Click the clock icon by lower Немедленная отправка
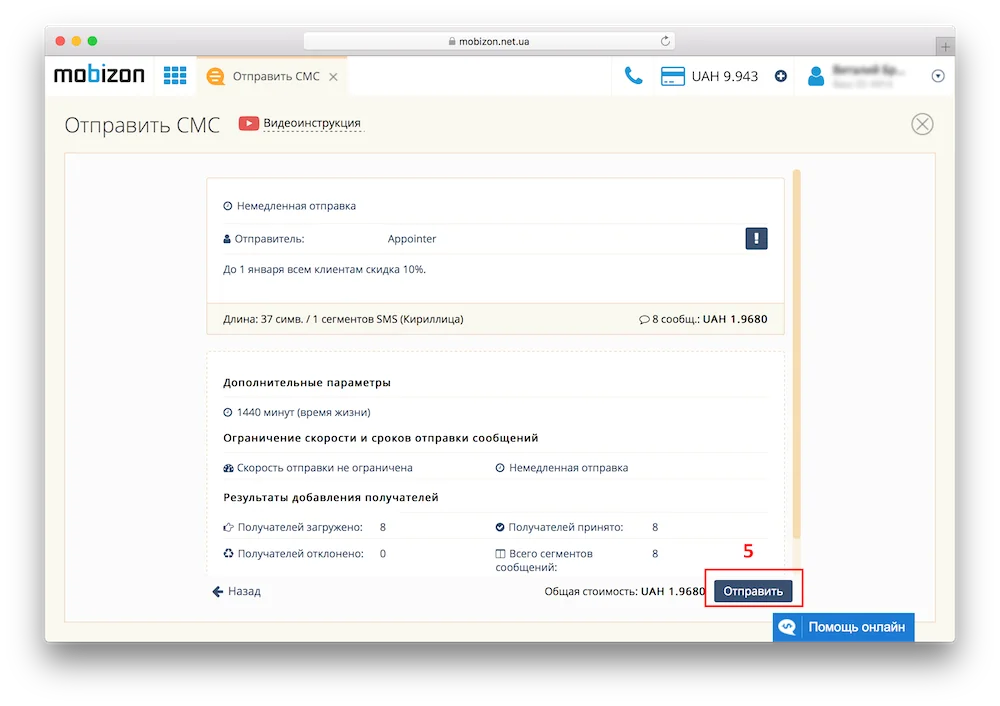 500,468
